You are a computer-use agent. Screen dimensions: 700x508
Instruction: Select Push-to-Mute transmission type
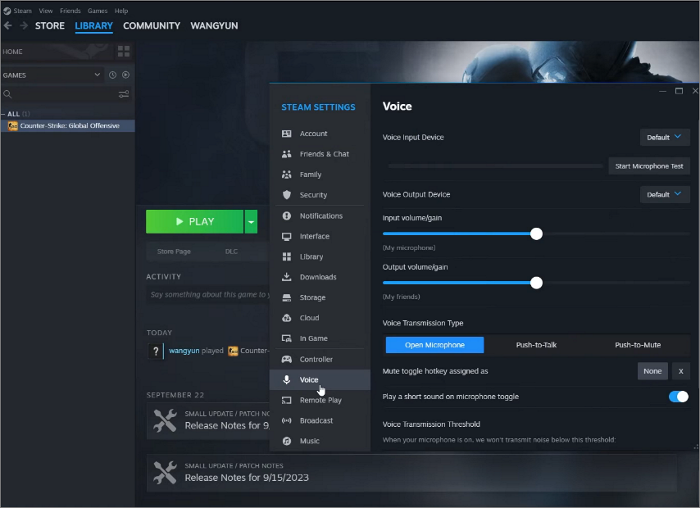click(x=638, y=345)
